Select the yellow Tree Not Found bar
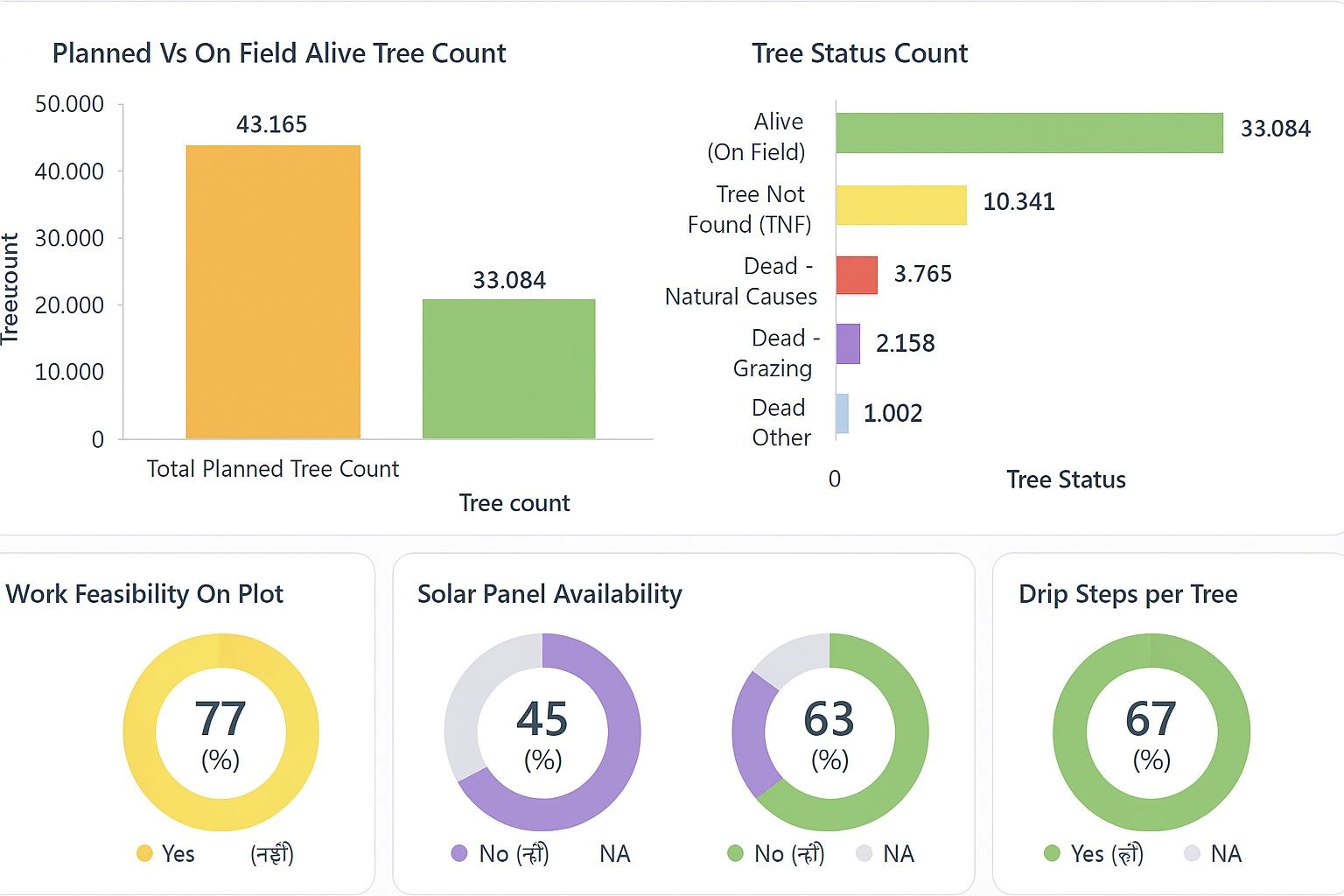 (x=901, y=205)
